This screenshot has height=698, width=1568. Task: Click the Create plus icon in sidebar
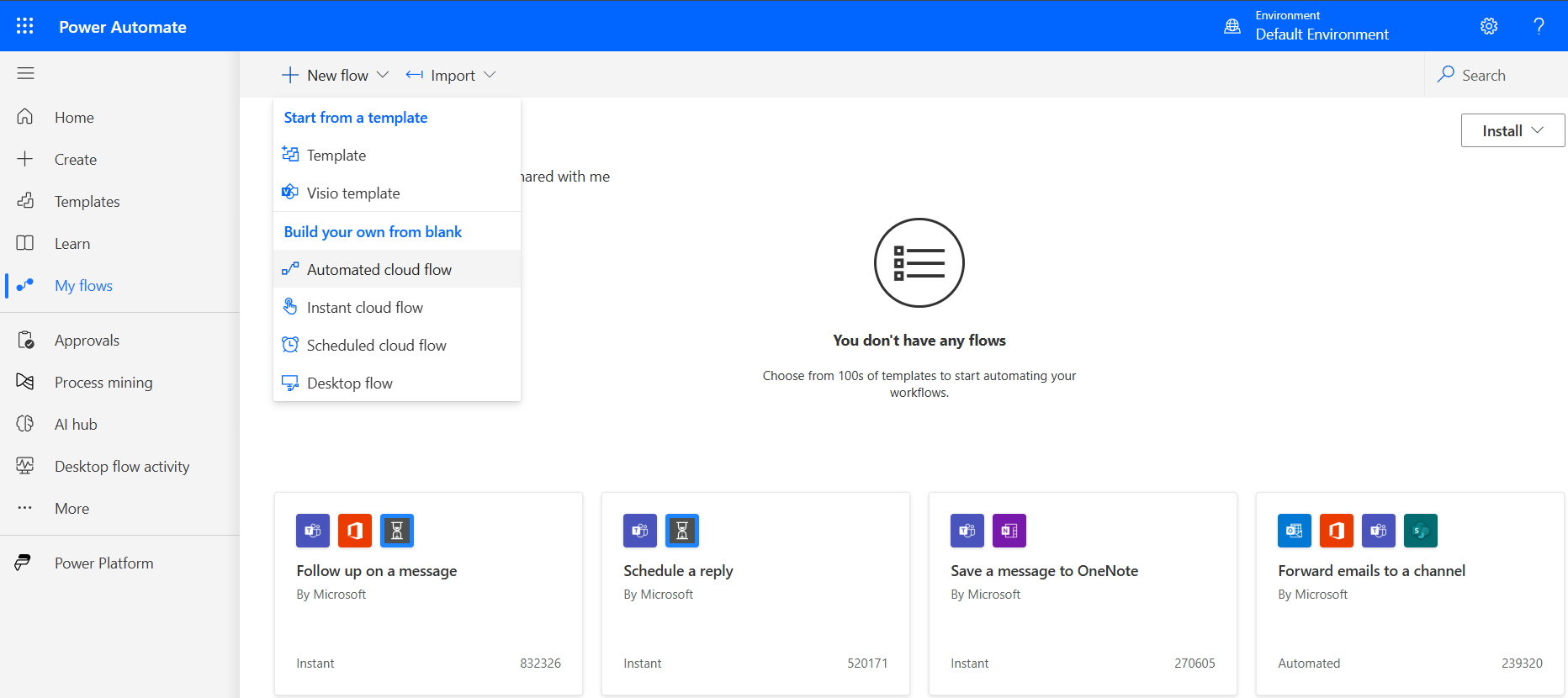25,159
